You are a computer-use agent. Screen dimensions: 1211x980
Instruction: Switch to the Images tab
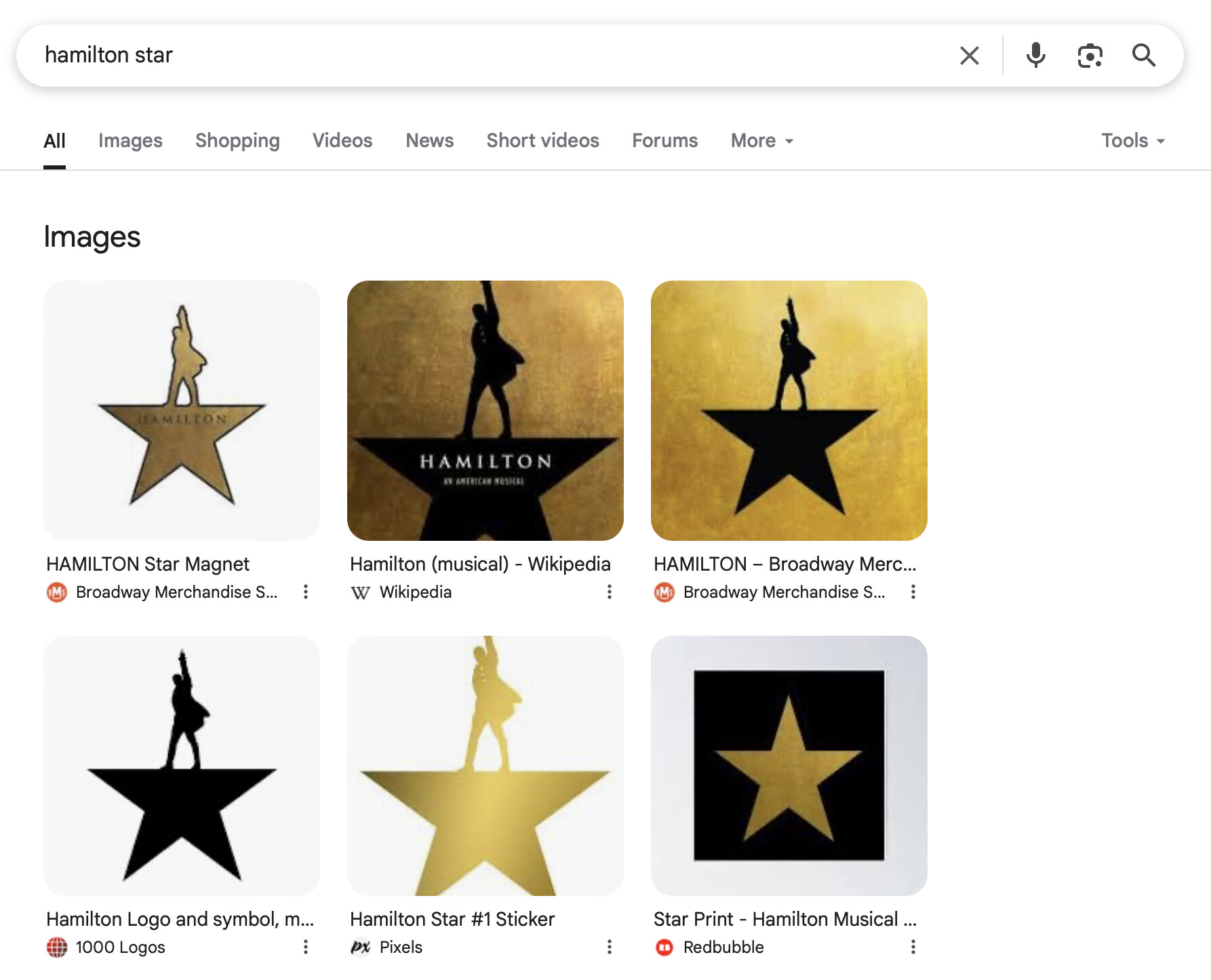[x=130, y=140]
